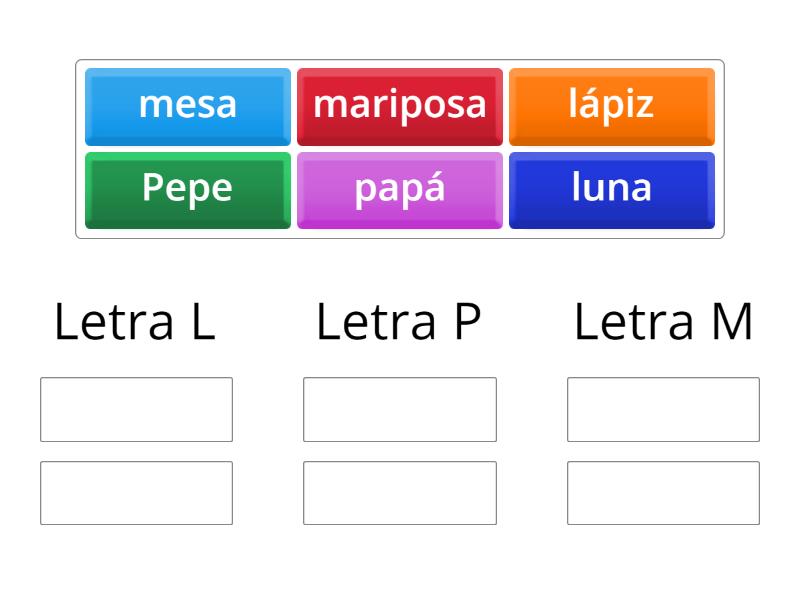Click the bottom answer slot under Letra P
Screen dimensions: 800x600
coord(400,492)
